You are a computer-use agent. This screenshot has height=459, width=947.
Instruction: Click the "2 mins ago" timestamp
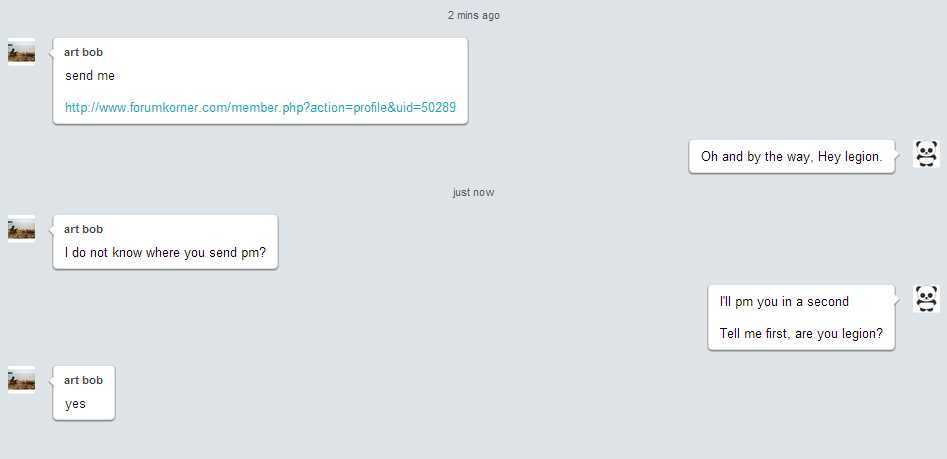point(474,15)
